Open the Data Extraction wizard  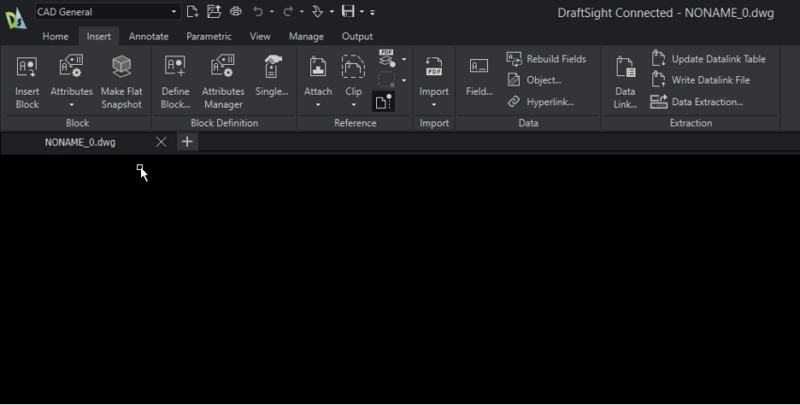(x=697, y=102)
